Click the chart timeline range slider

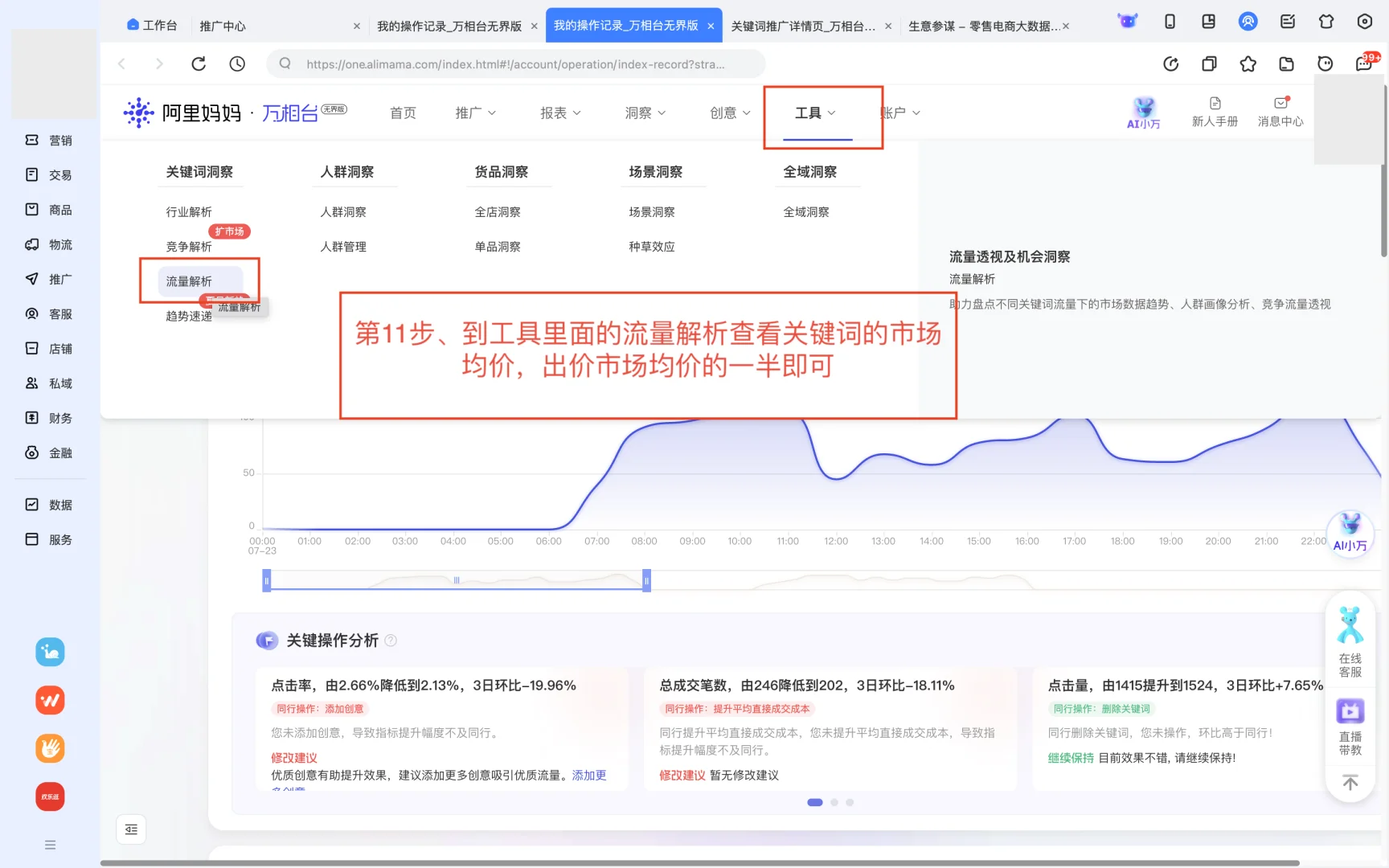[456, 579]
